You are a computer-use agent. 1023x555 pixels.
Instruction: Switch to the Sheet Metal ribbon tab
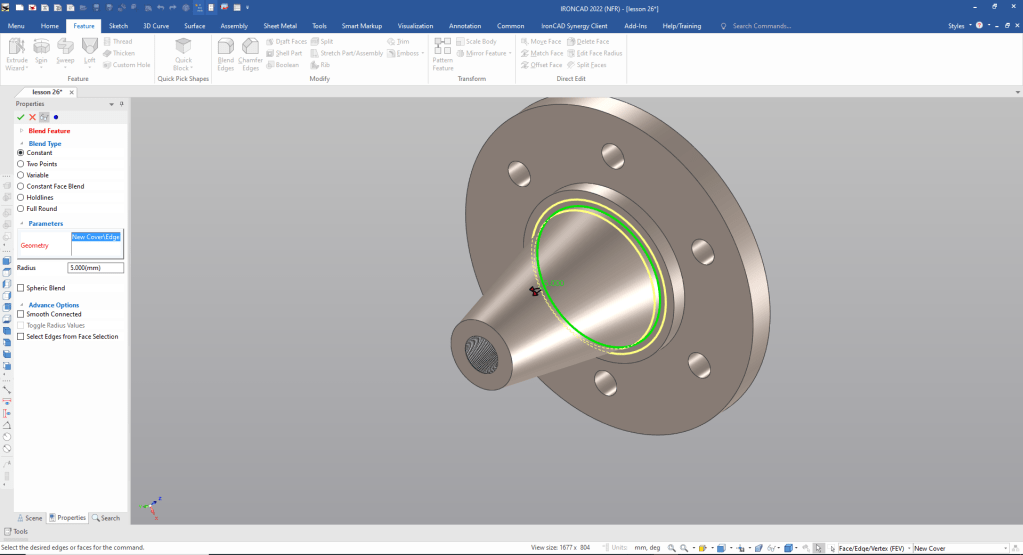click(x=280, y=25)
